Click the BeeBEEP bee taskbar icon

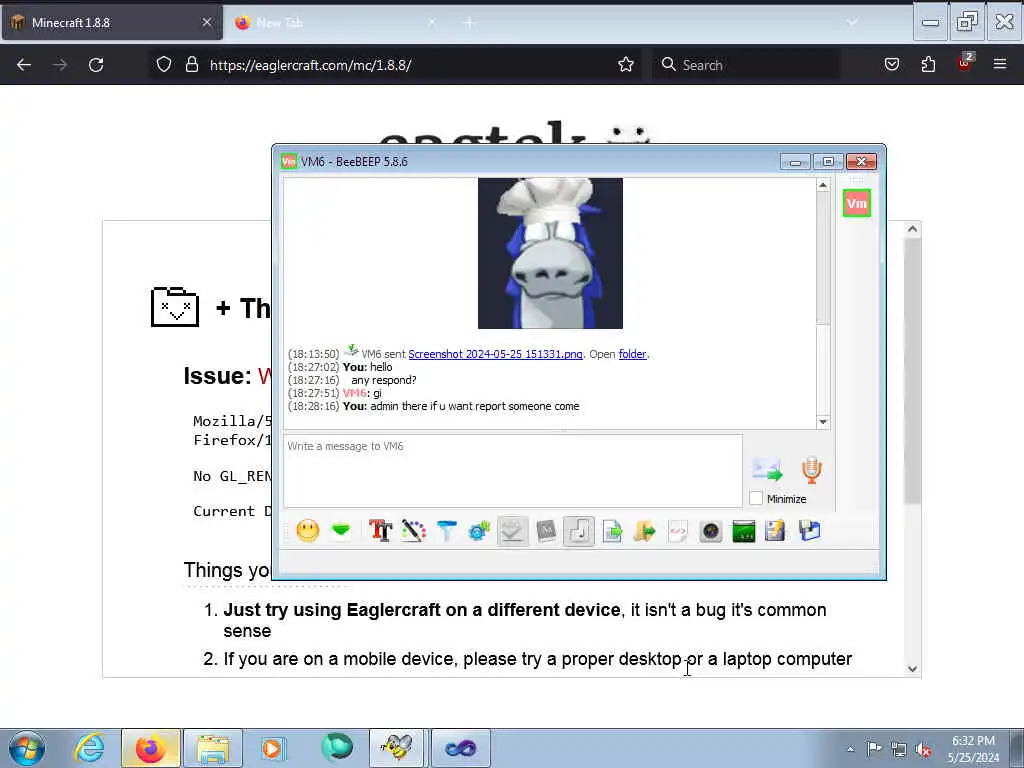pyautogui.click(x=397, y=748)
